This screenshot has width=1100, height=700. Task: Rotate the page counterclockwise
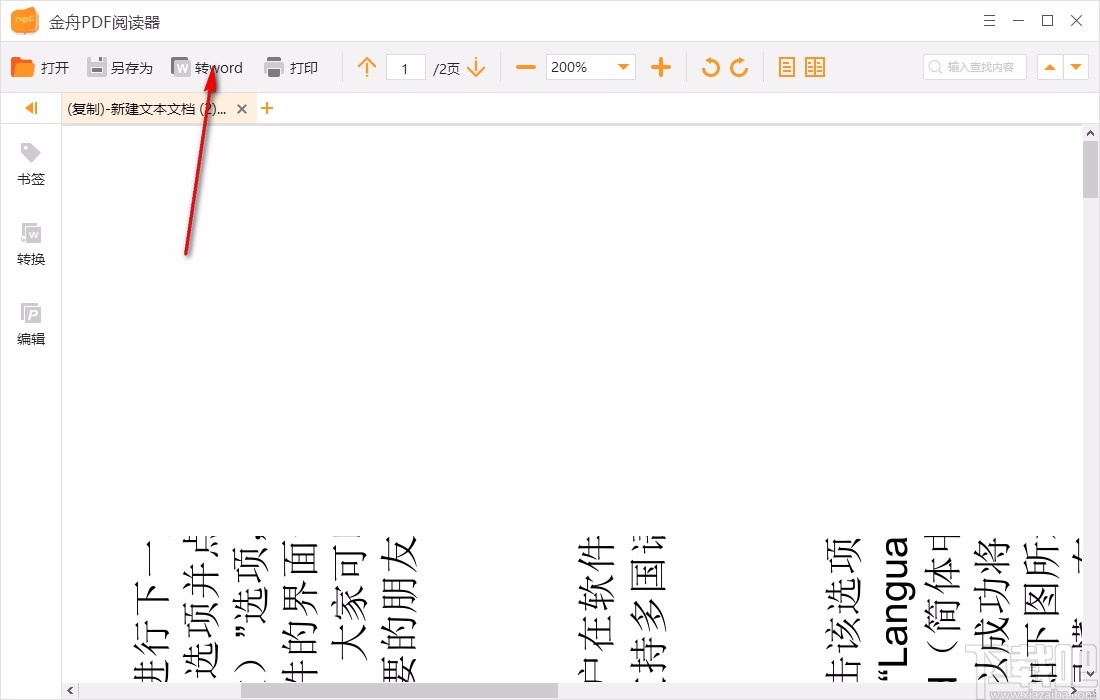[710, 67]
